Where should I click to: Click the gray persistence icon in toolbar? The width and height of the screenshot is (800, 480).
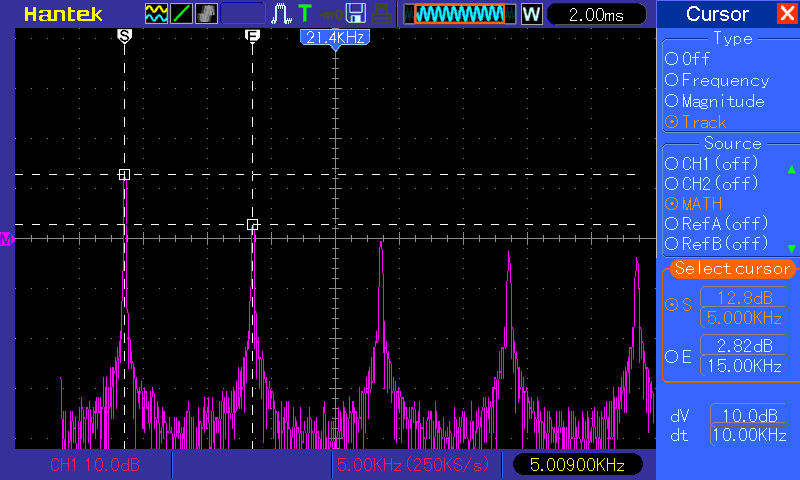(x=205, y=14)
